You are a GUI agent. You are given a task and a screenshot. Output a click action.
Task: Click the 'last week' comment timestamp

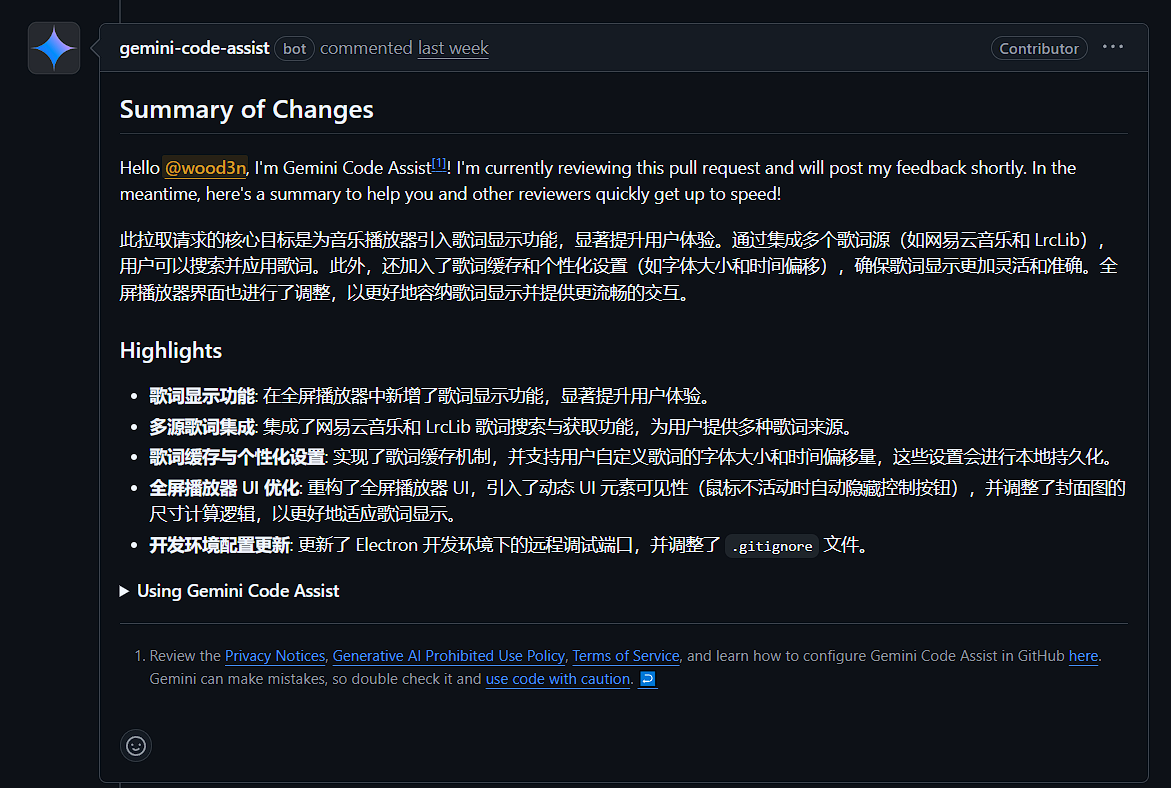pyautogui.click(x=453, y=48)
